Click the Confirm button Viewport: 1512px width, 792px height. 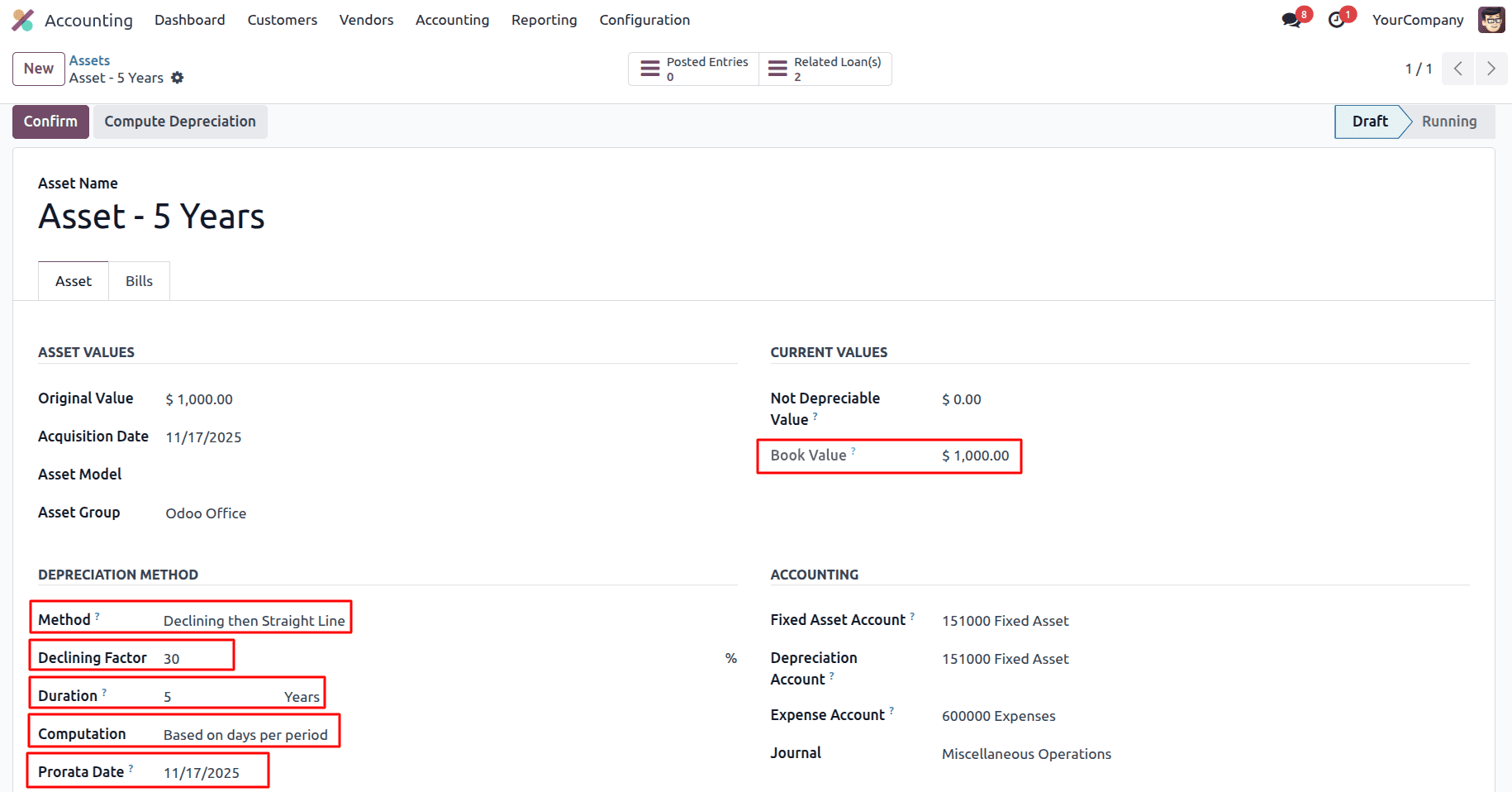click(x=50, y=121)
